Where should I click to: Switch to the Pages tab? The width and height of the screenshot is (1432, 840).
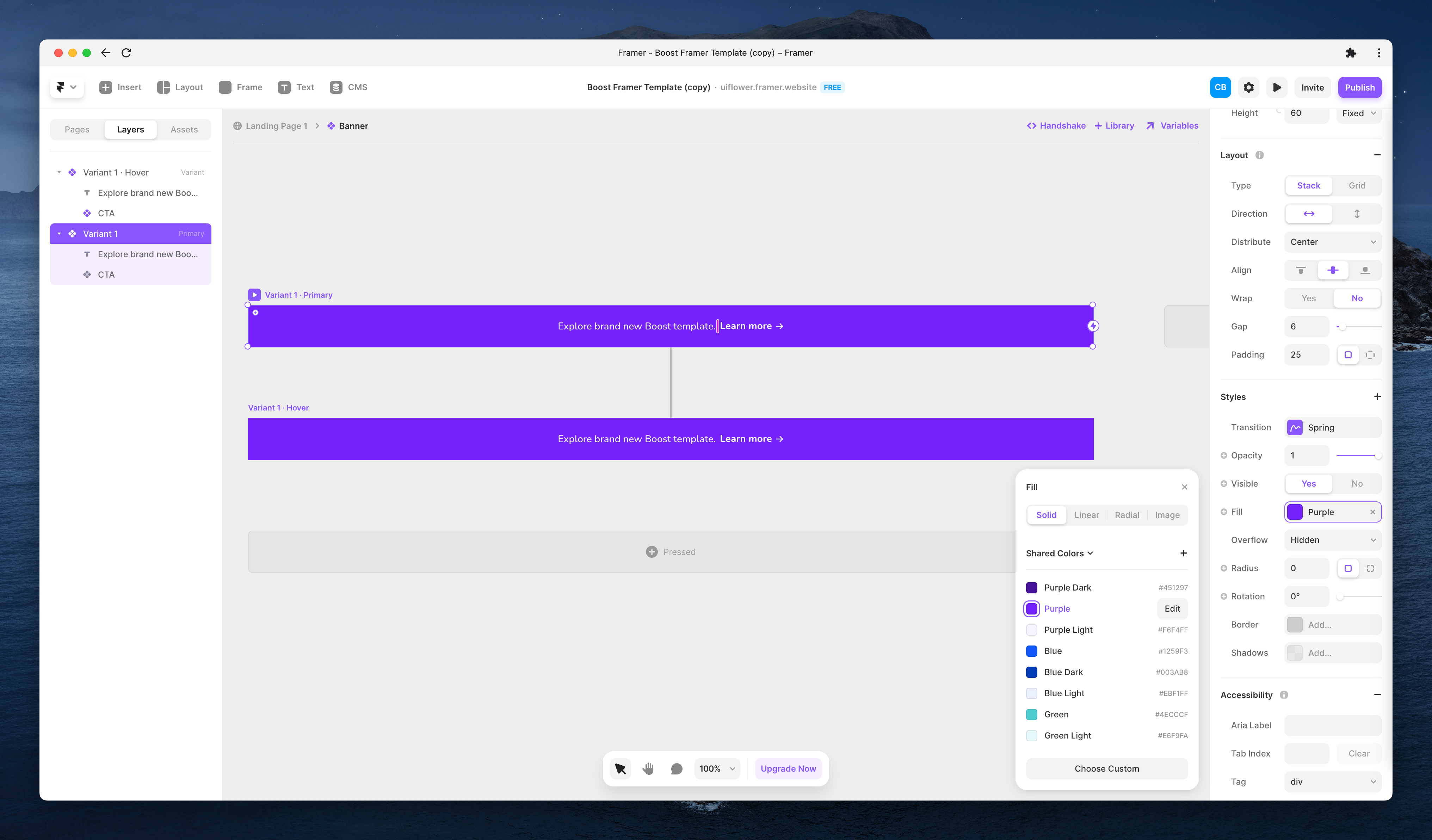tap(77, 130)
